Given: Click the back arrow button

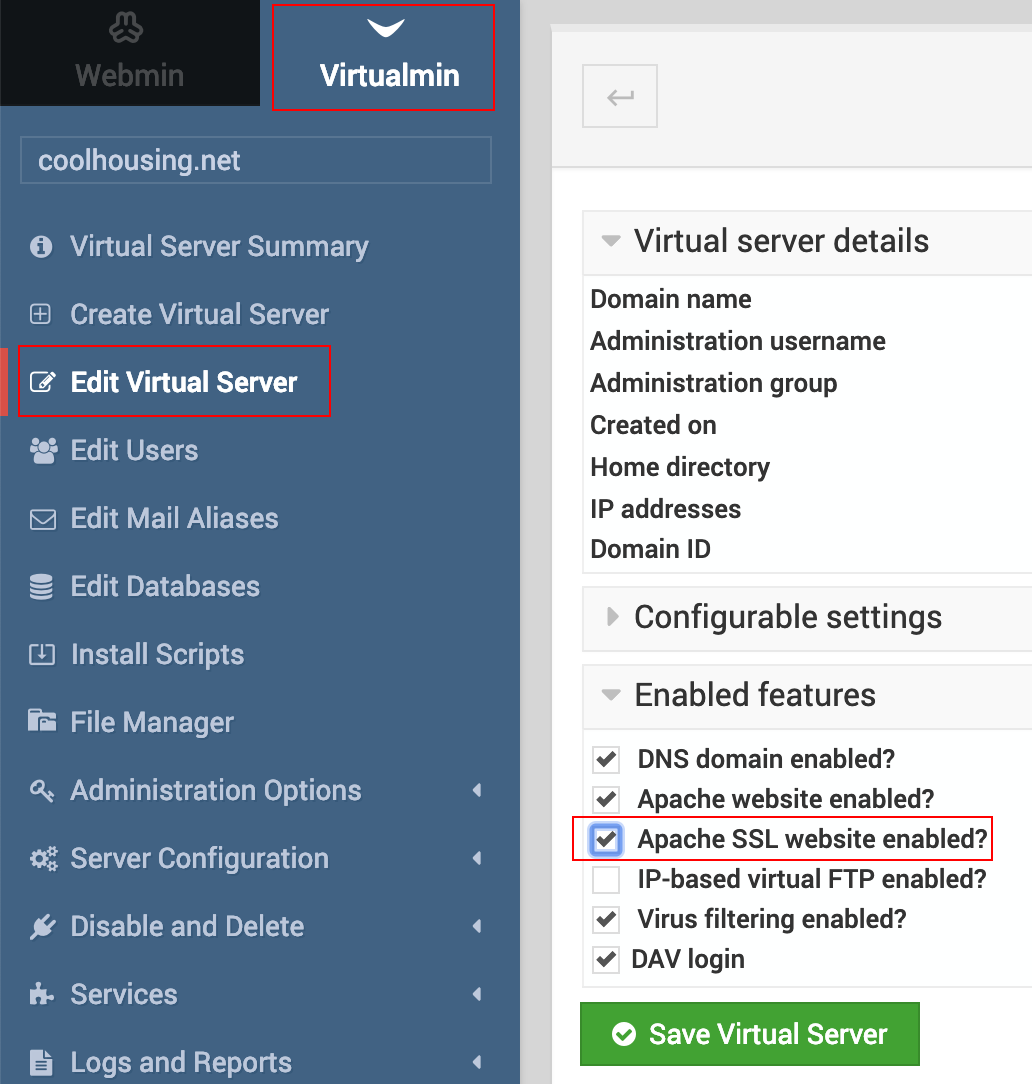Looking at the screenshot, I should [620, 96].
